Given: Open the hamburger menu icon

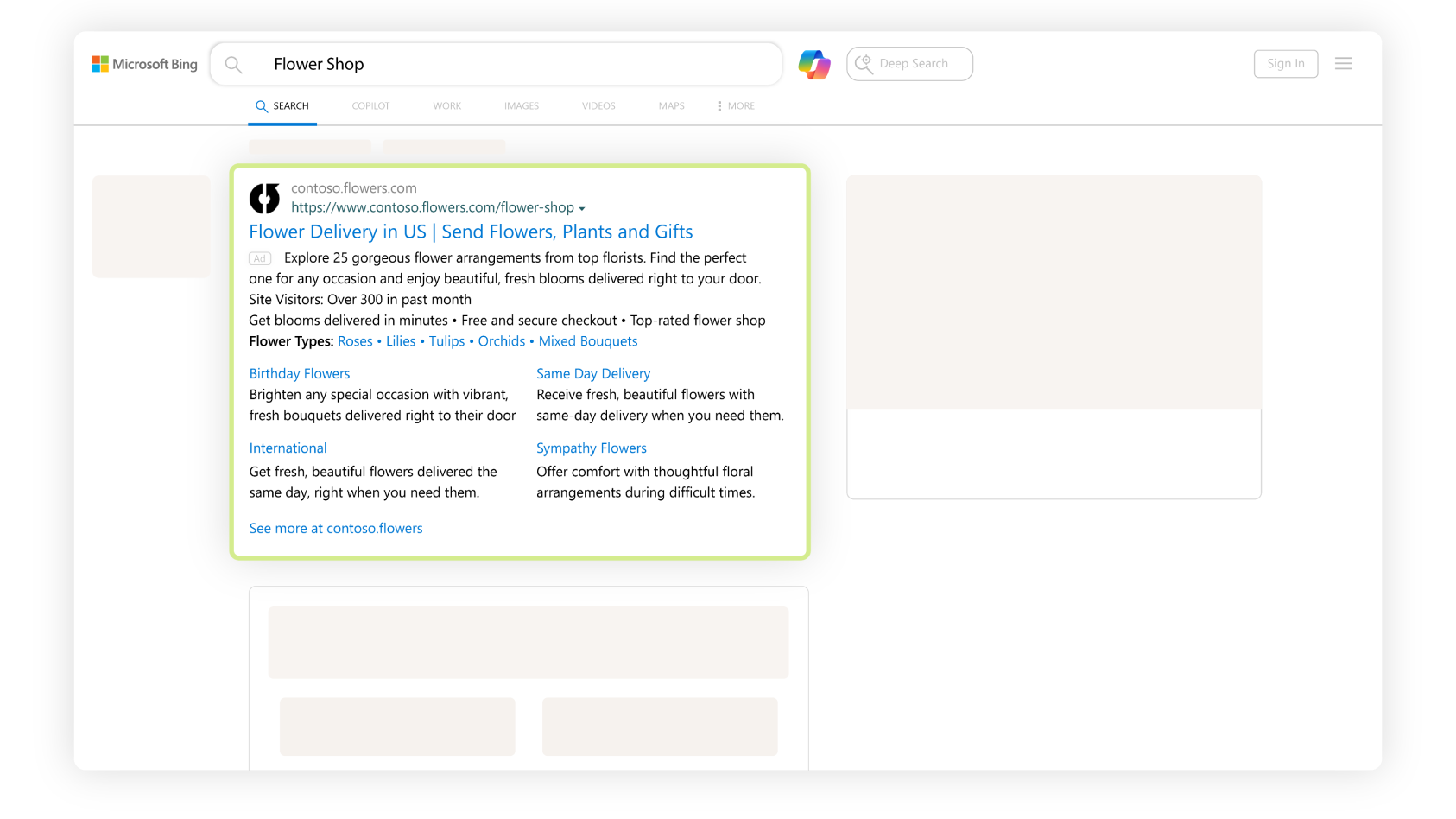Looking at the screenshot, I should [1343, 64].
